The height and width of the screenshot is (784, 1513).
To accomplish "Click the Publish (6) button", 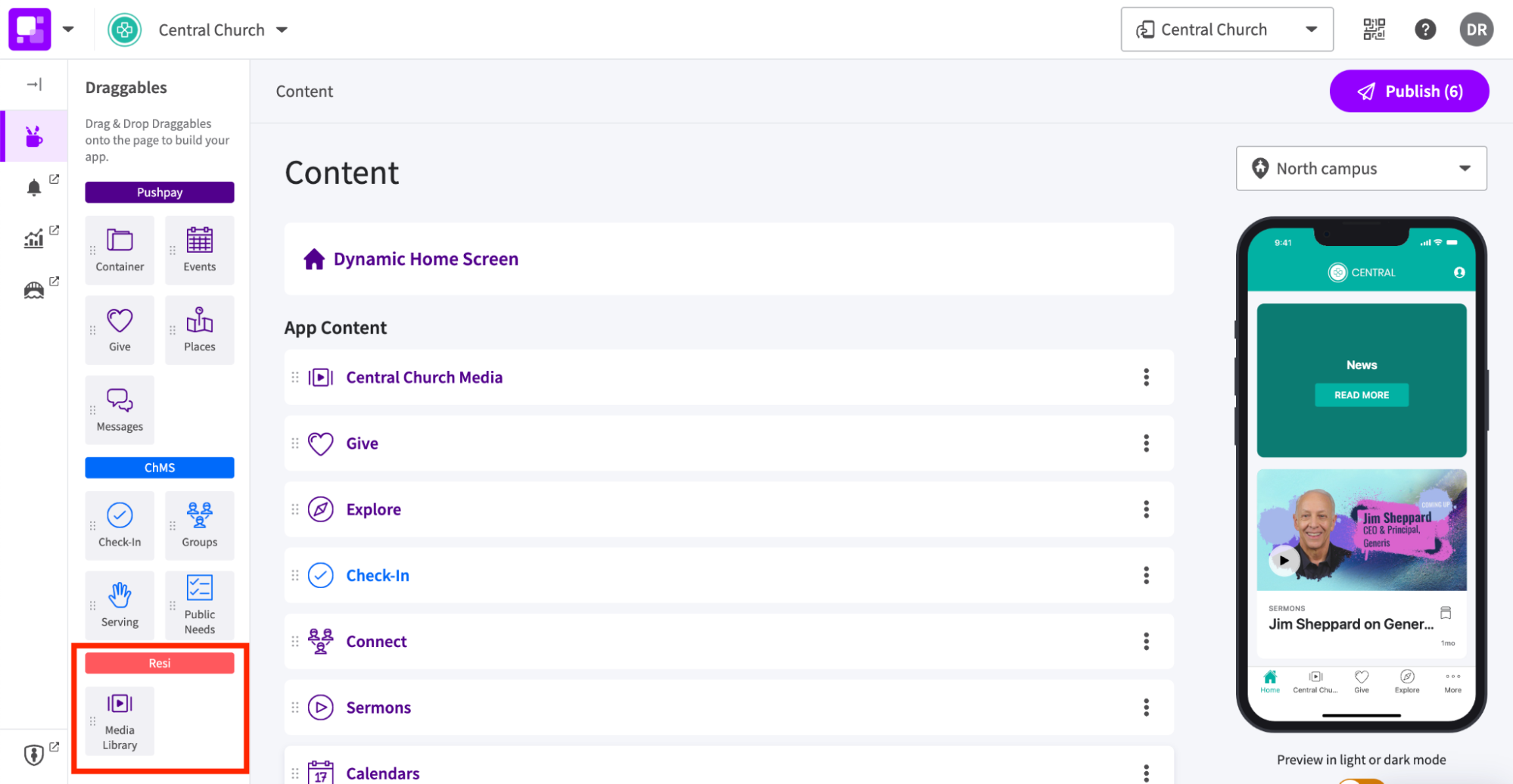I will 1409,91.
